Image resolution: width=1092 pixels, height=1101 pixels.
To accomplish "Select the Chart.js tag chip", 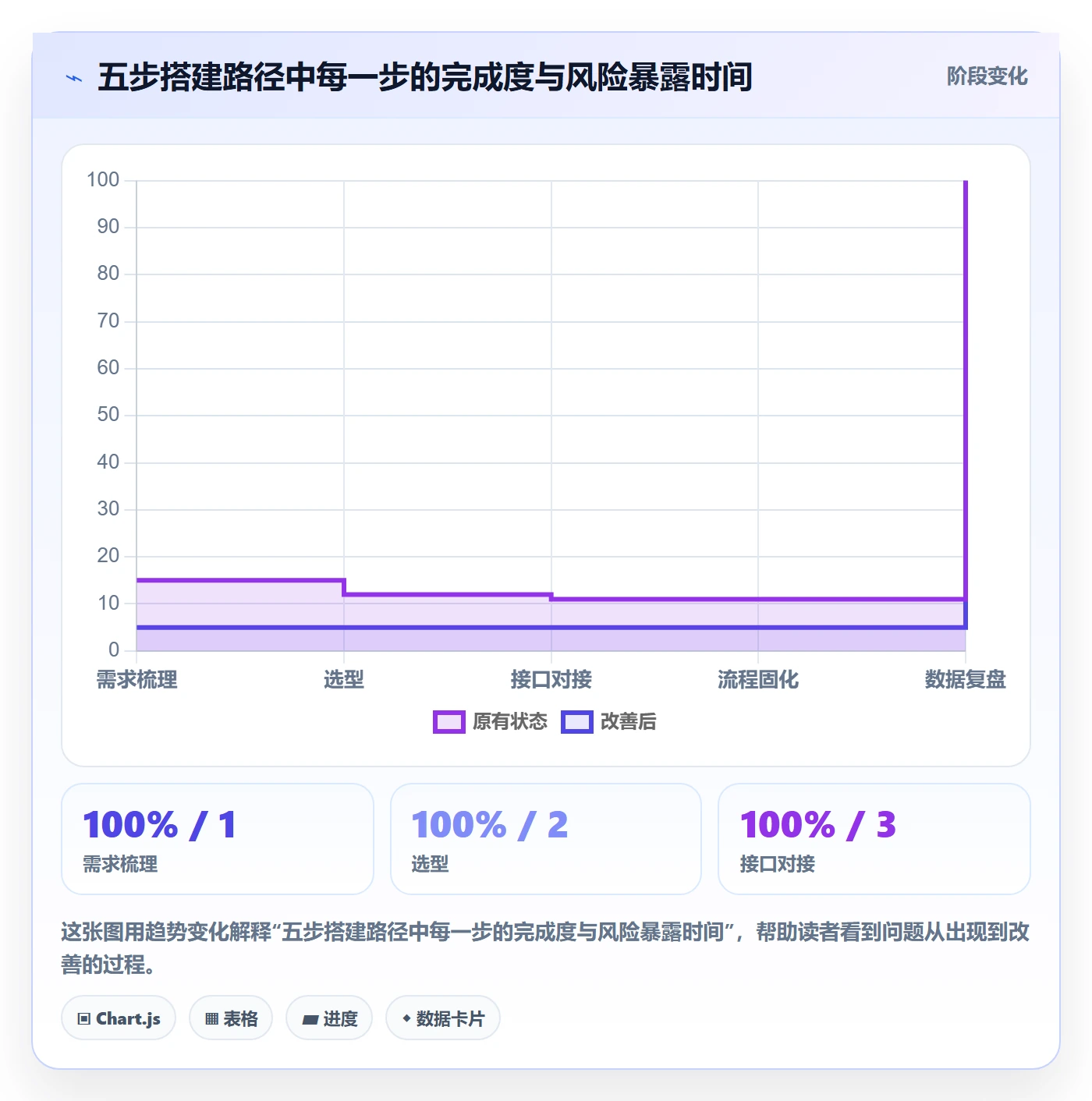I will (x=119, y=1018).
